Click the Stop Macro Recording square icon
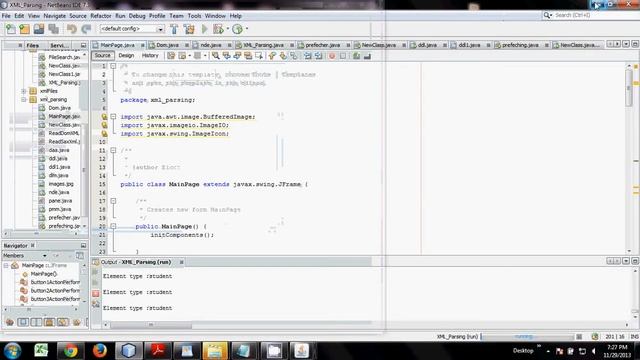The image size is (640, 360). [x=343, y=56]
